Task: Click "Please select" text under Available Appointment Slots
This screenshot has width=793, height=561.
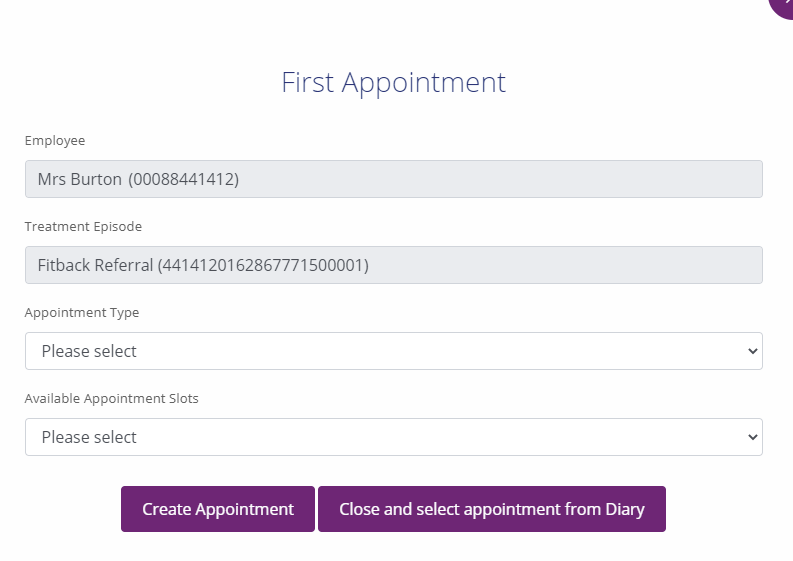Action: 89,438
